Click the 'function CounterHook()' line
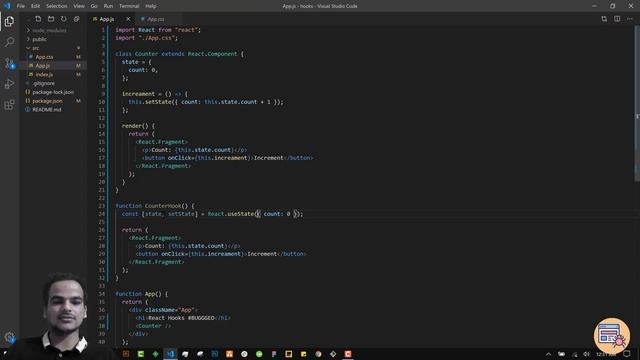This screenshot has height=360, width=640. 155,206
